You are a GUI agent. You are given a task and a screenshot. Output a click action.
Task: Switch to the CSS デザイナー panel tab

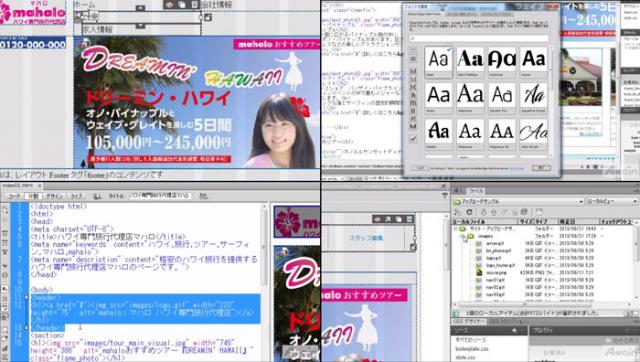[469, 322]
